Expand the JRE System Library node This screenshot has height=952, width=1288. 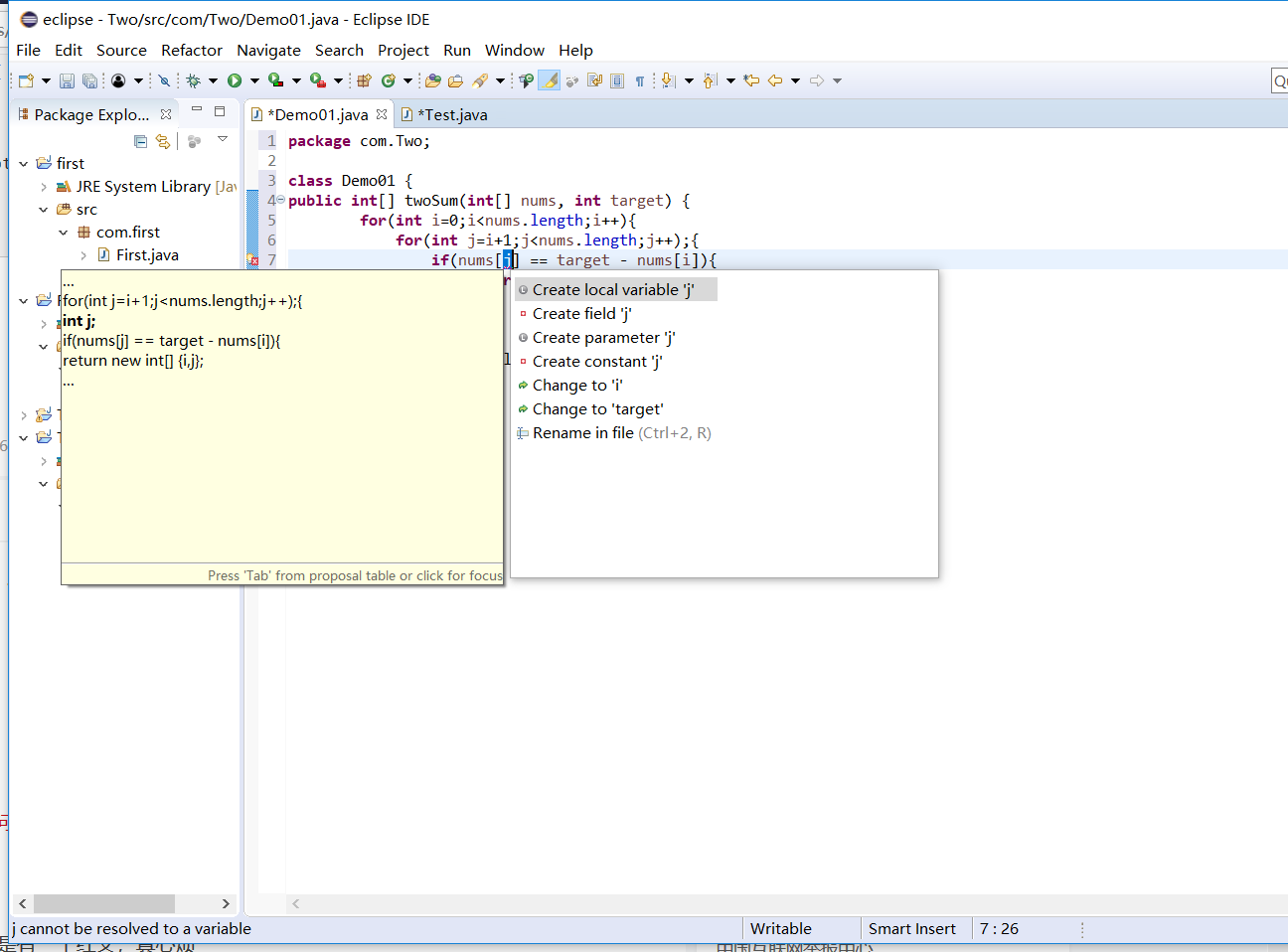tap(44, 187)
